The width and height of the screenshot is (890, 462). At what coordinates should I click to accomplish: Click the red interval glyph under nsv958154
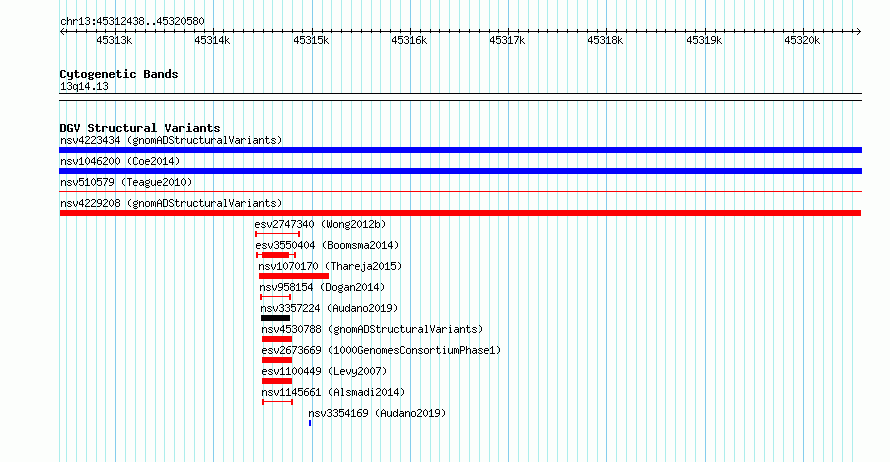276,297
